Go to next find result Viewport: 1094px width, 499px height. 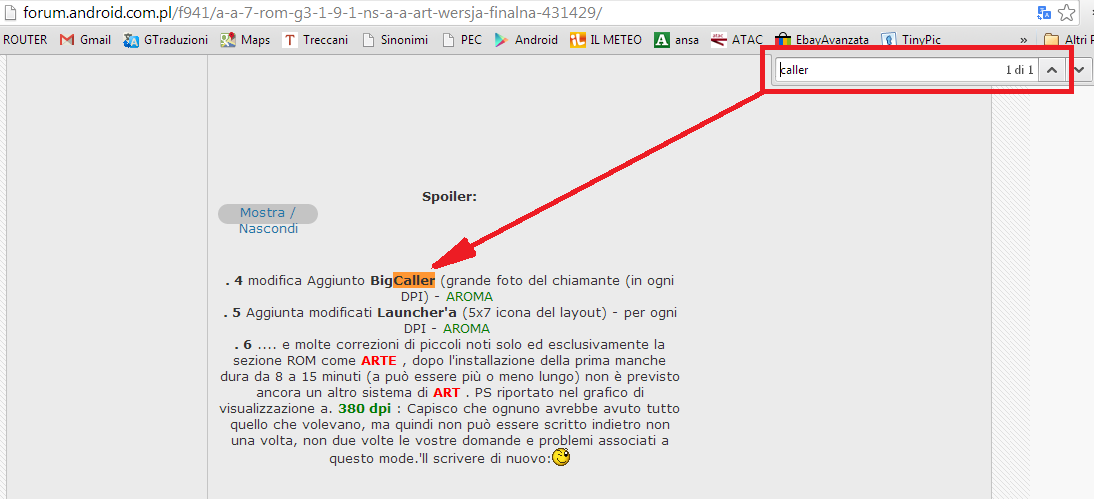1080,70
